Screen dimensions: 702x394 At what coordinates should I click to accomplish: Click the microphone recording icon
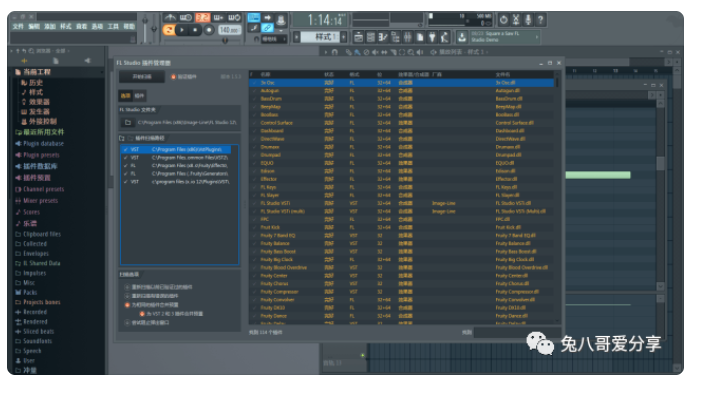pos(528,20)
